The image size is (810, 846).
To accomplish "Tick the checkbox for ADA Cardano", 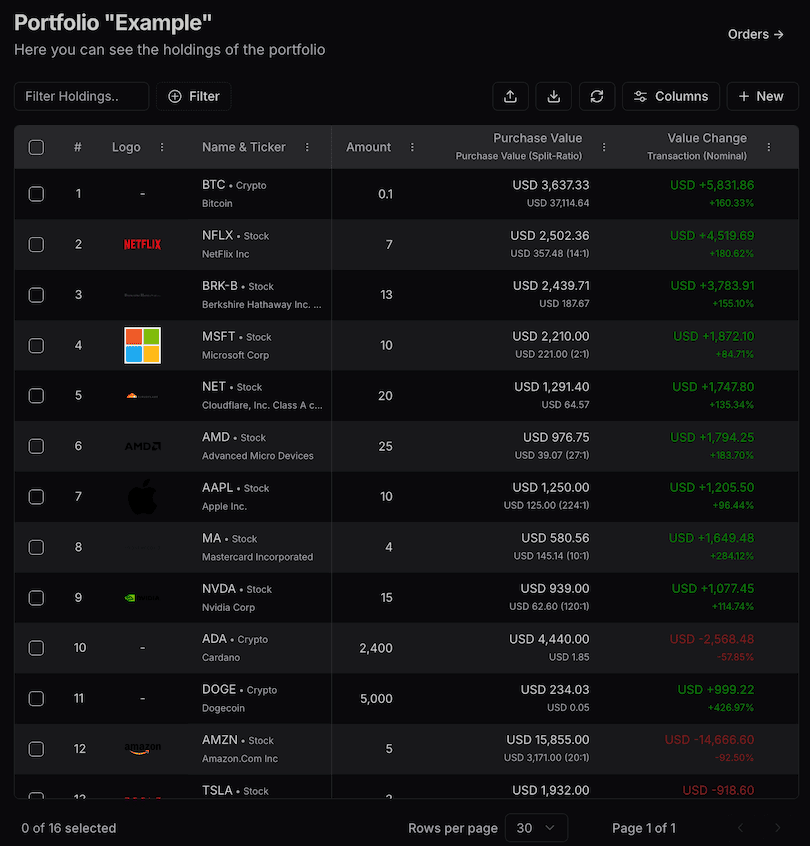I will [x=36, y=648].
